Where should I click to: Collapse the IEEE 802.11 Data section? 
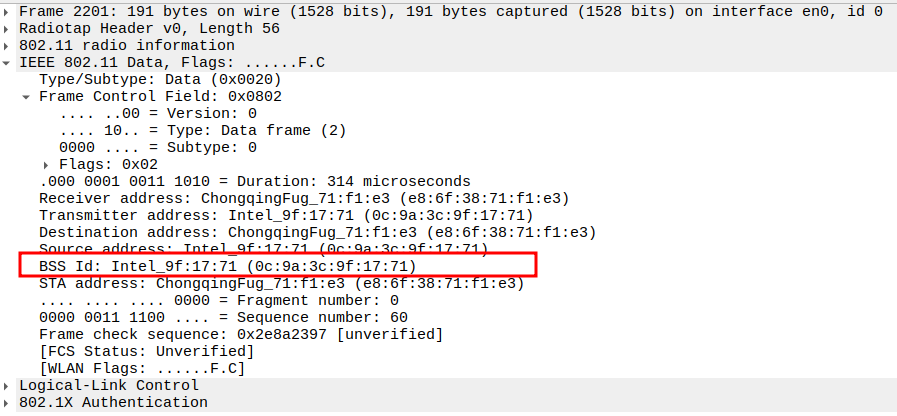(x=9, y=63)
